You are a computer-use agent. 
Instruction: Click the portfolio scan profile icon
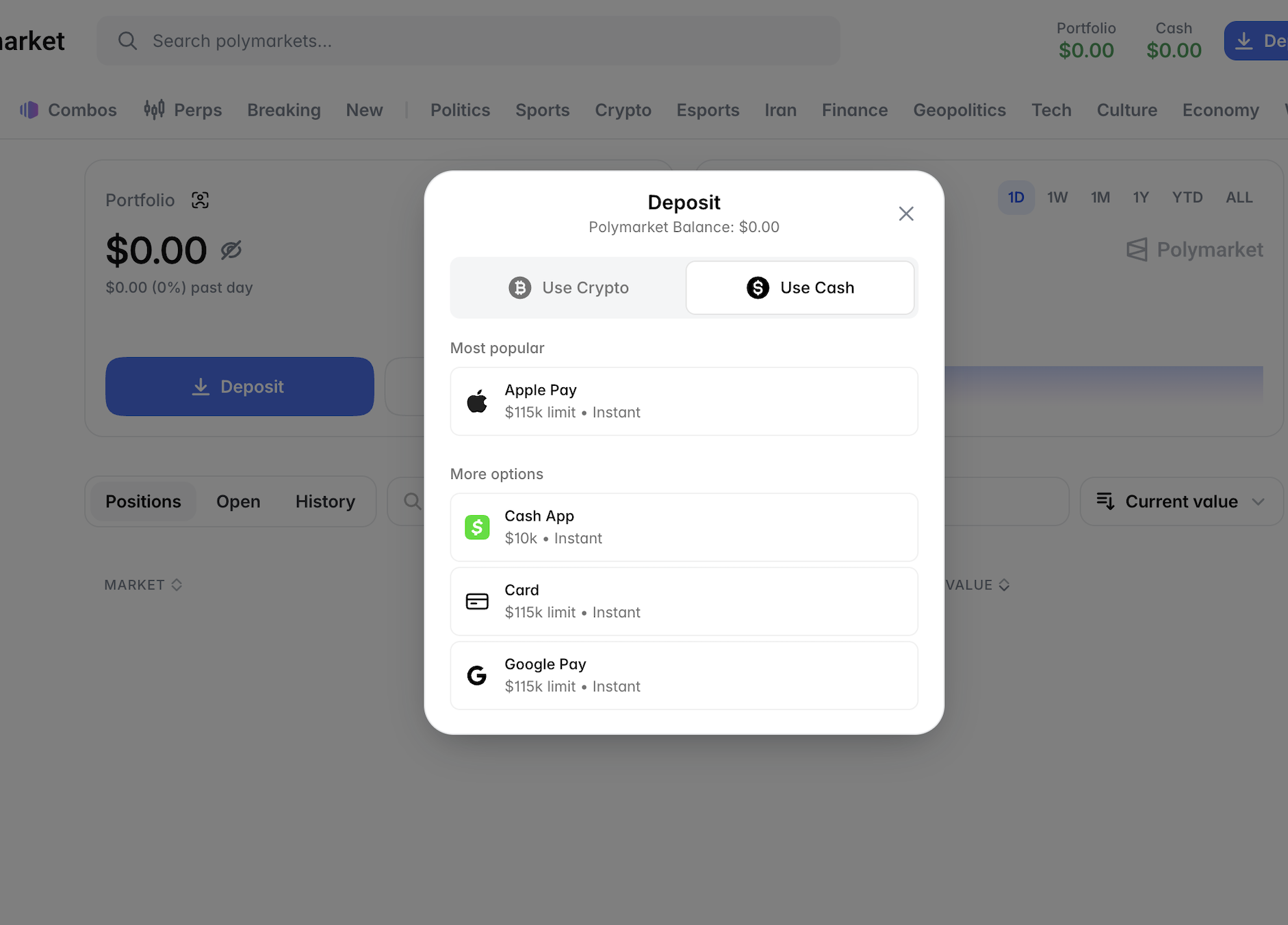point(200,200)
